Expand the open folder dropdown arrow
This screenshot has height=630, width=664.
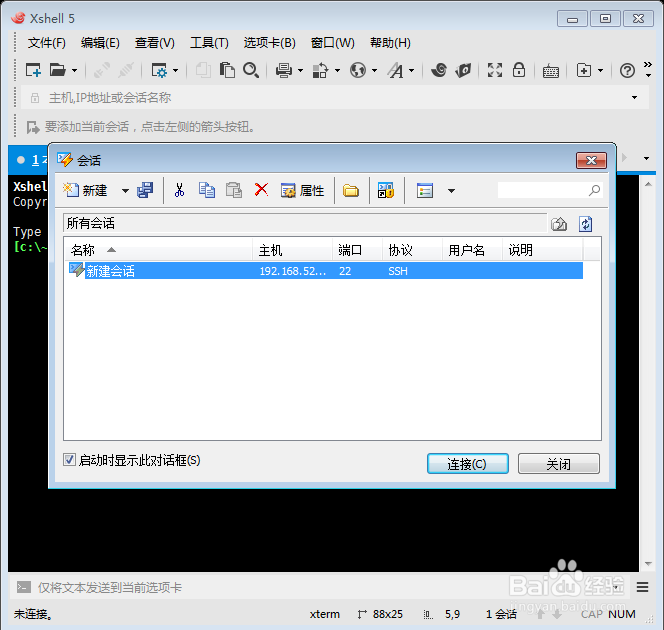pos(75,70)
